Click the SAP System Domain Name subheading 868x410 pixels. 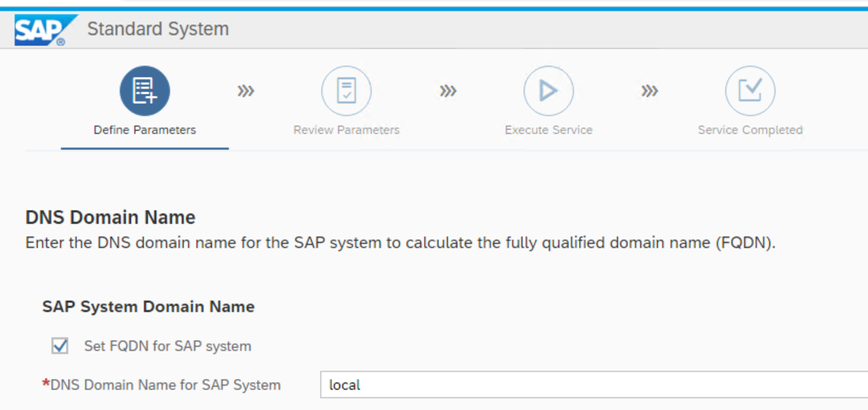coord(148,307)
